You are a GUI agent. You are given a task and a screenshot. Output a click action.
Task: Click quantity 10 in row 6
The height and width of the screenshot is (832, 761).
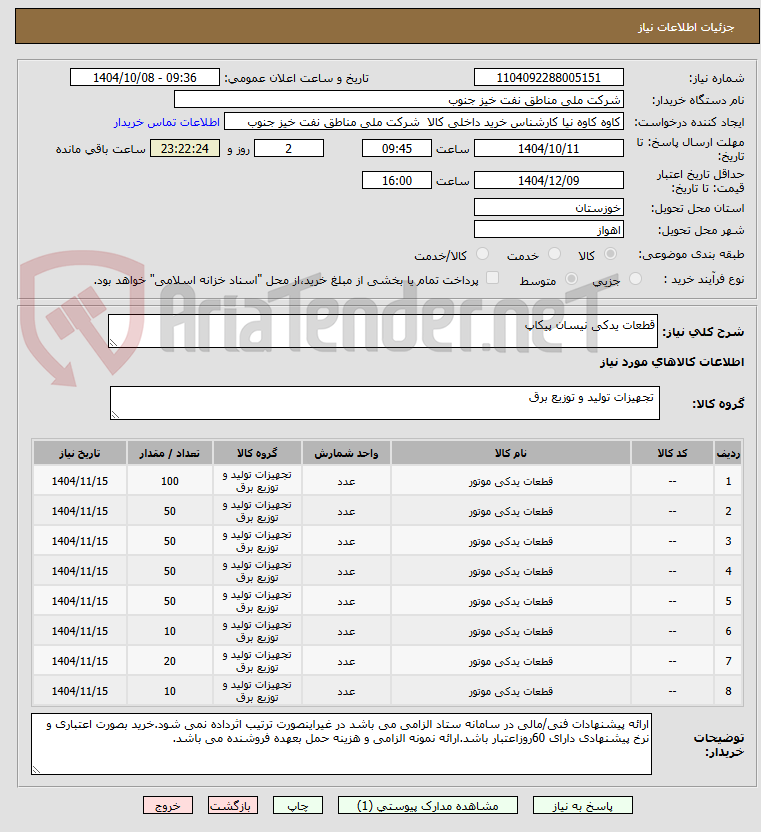click(170, 631)
